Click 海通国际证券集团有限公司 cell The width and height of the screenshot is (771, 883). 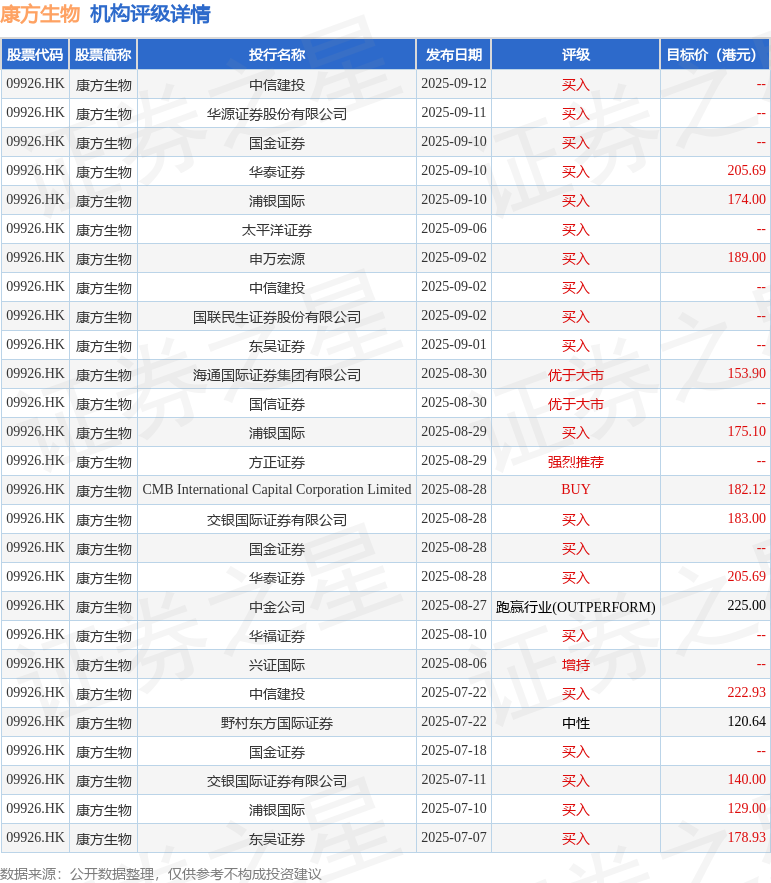click(277, 375)
